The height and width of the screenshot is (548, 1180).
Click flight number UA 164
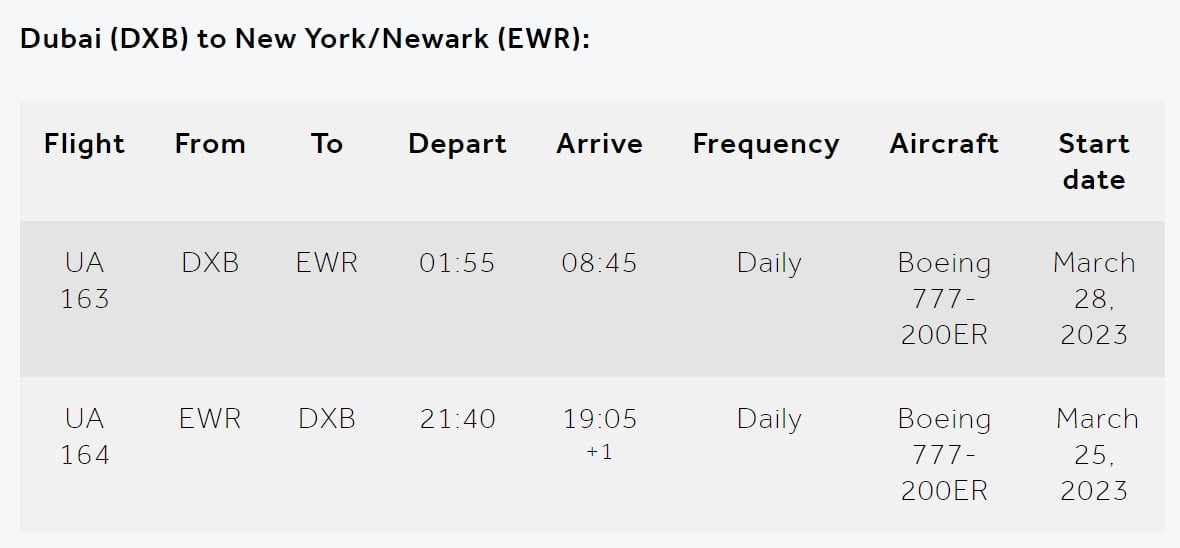point(84,437)
